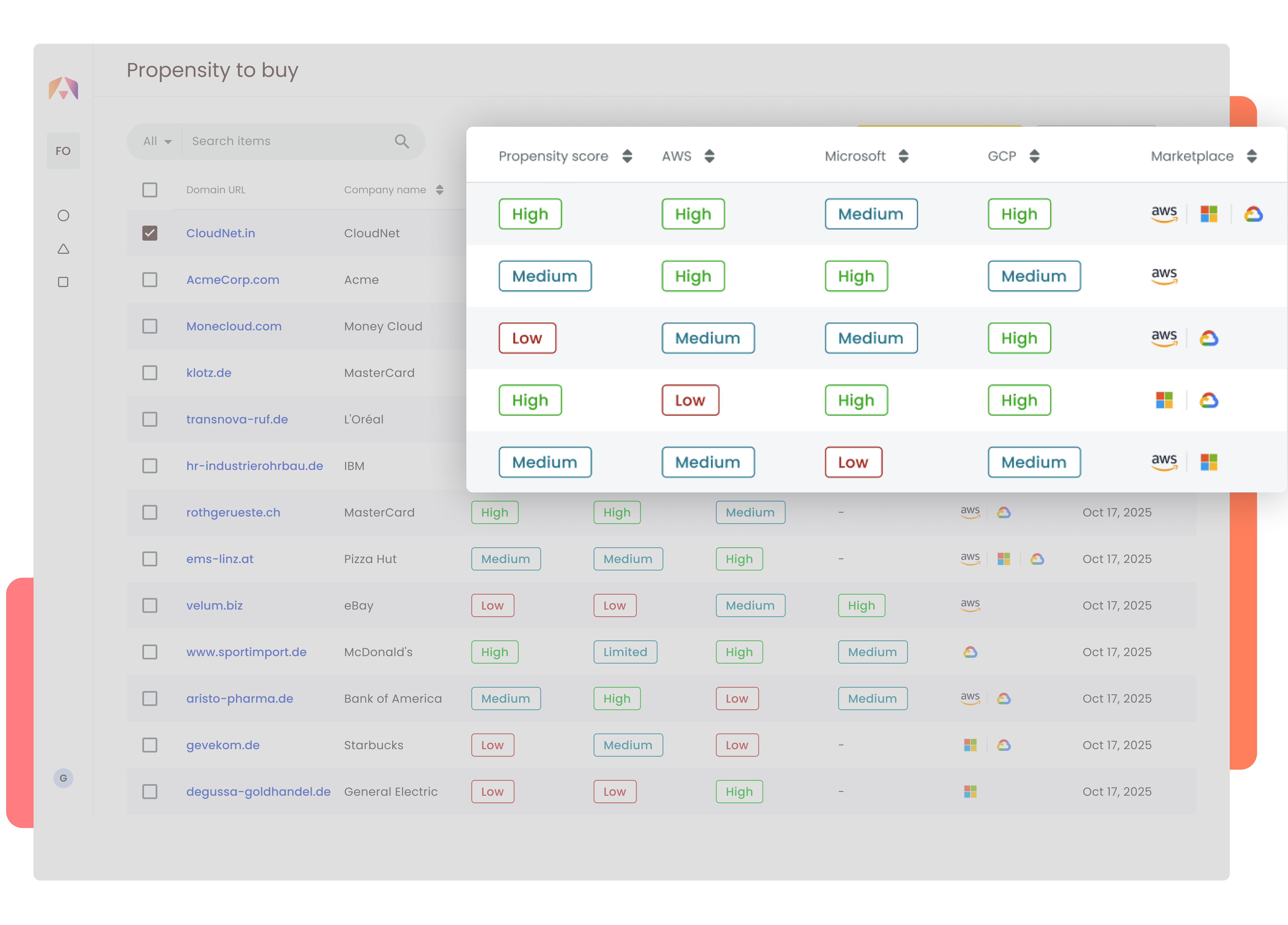
Task: Open the aristo-pharma.de domain link
Action: pyautogui.click(x=240, y=698)
